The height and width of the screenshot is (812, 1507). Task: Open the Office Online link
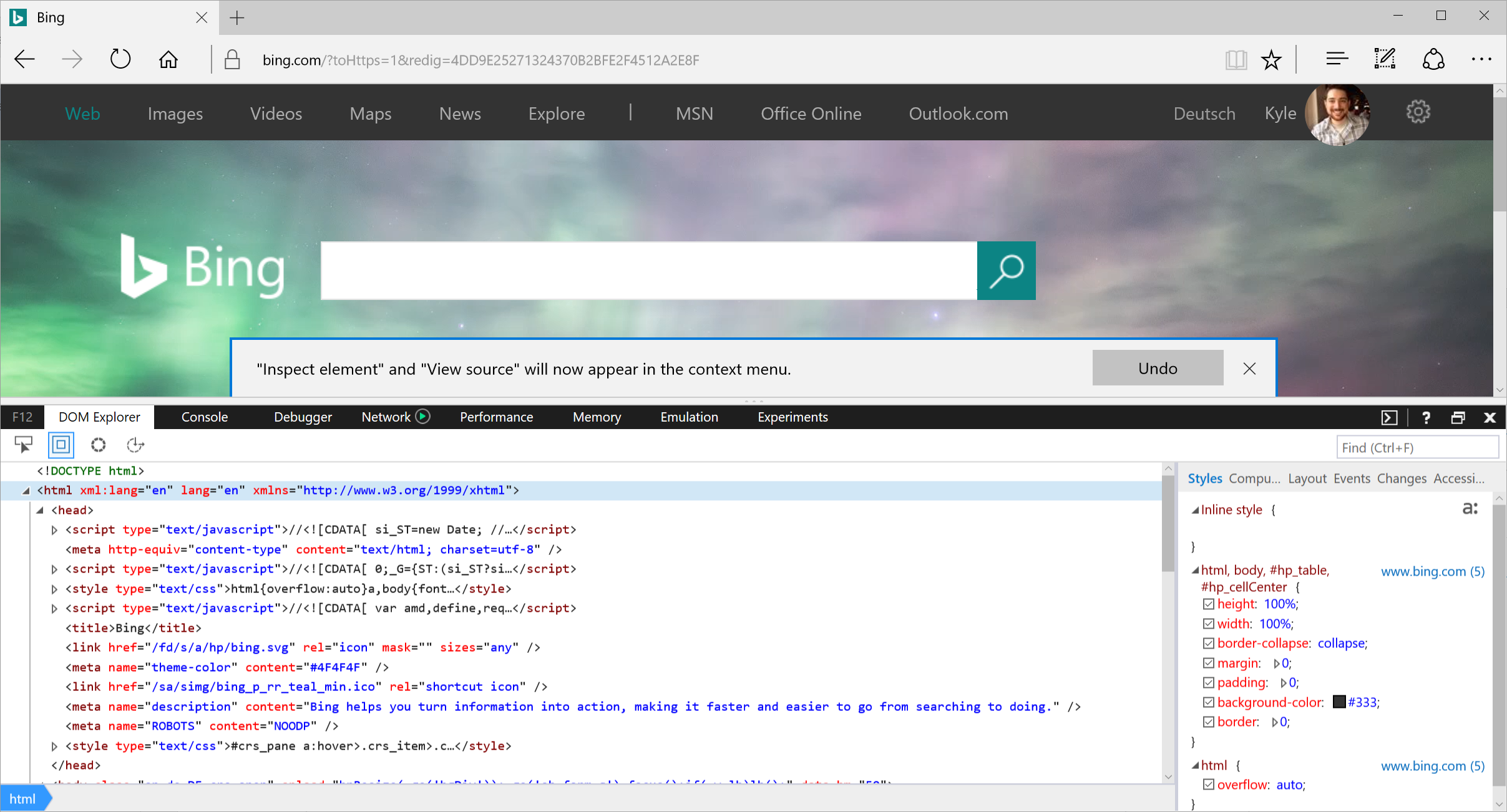click(x=811, y=114)
